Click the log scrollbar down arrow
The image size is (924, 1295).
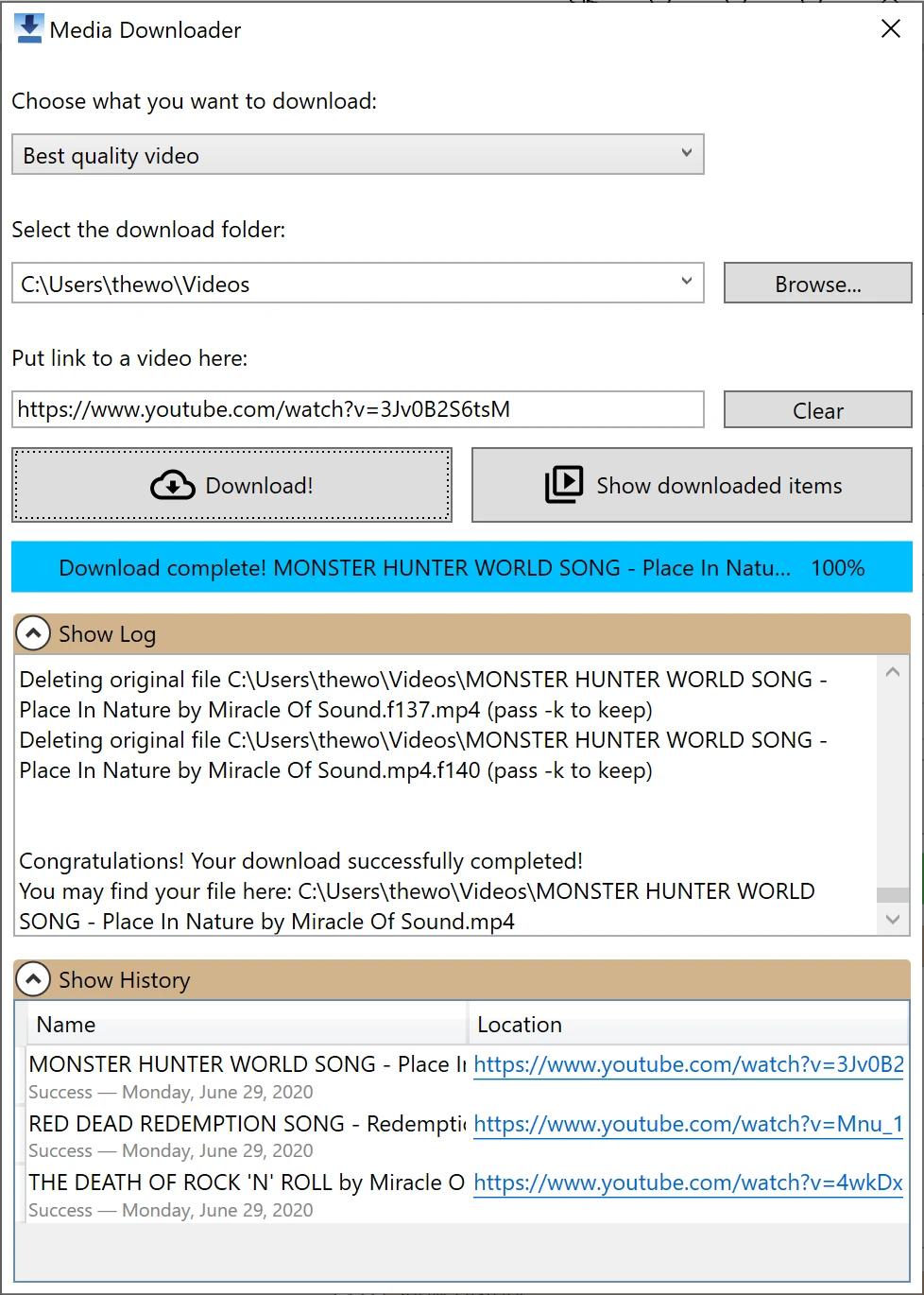tap(893, 919)
